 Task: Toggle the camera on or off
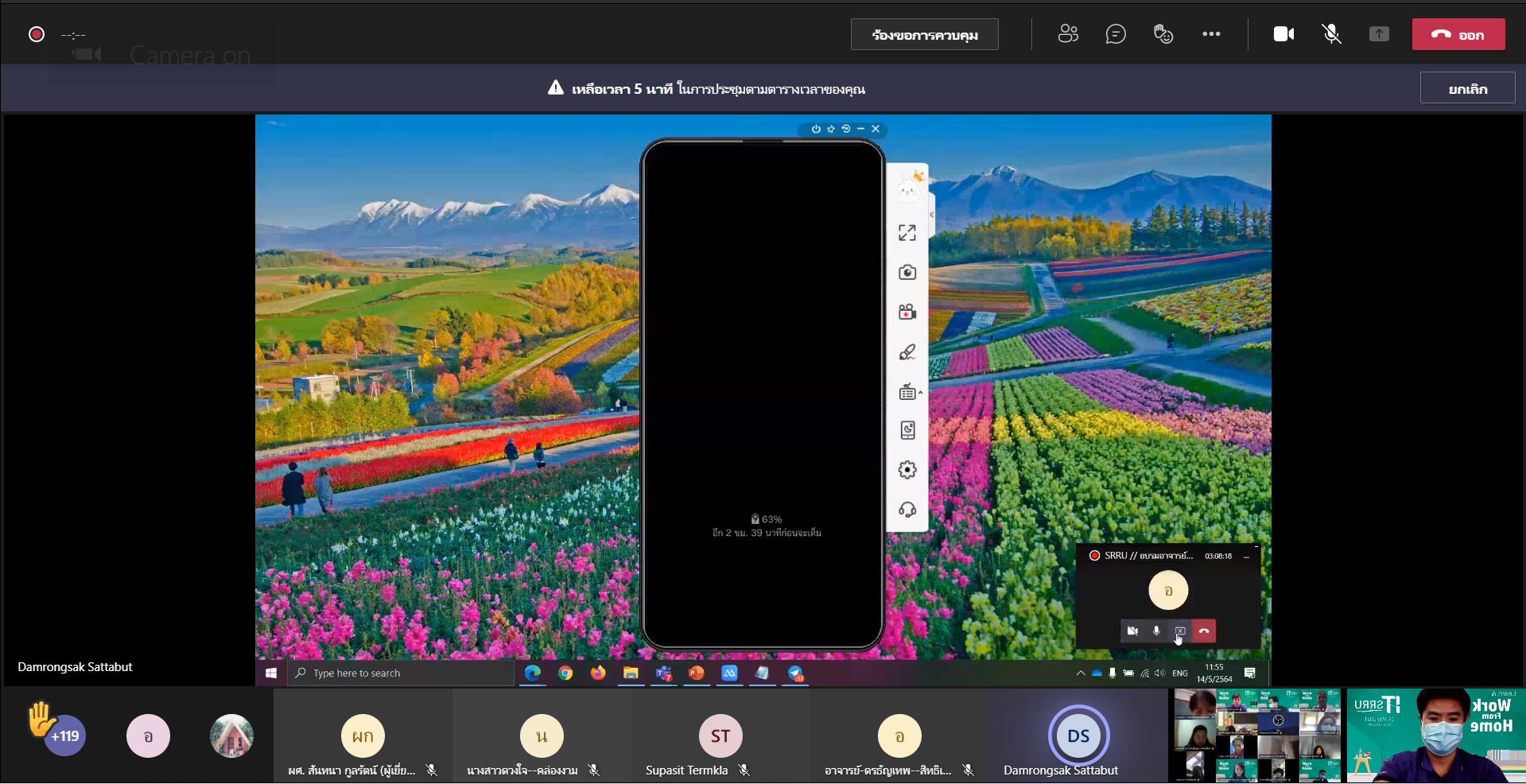1283,34
